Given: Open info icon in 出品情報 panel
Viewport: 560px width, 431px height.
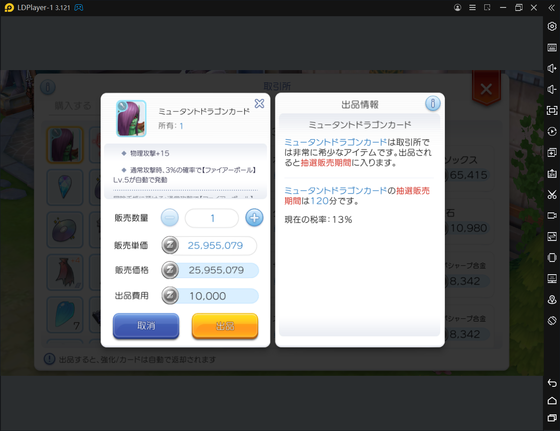Looking at the screenshot, I should pos(432,103).
